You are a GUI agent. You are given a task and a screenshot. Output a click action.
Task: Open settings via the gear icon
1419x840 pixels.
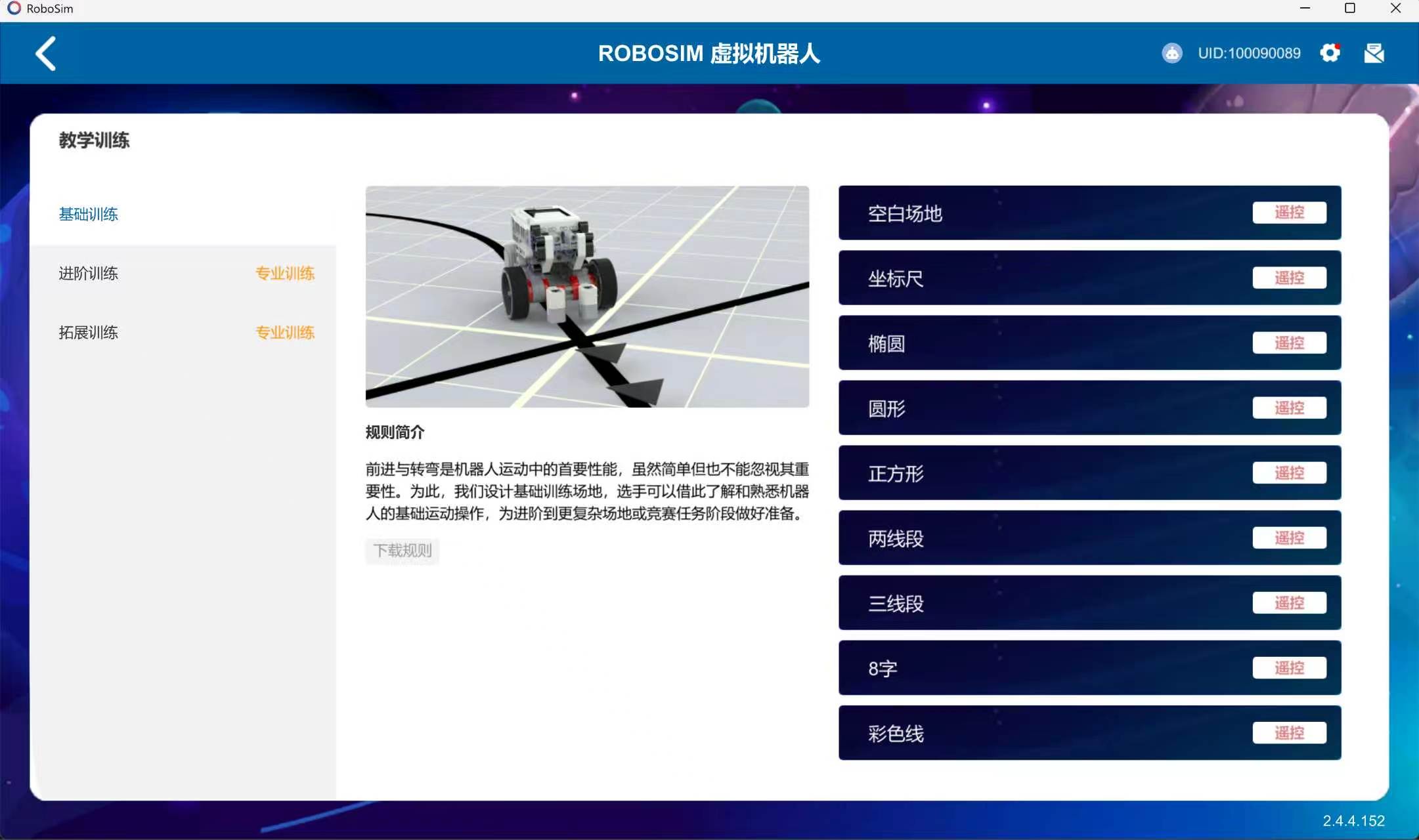[1330, 53]
